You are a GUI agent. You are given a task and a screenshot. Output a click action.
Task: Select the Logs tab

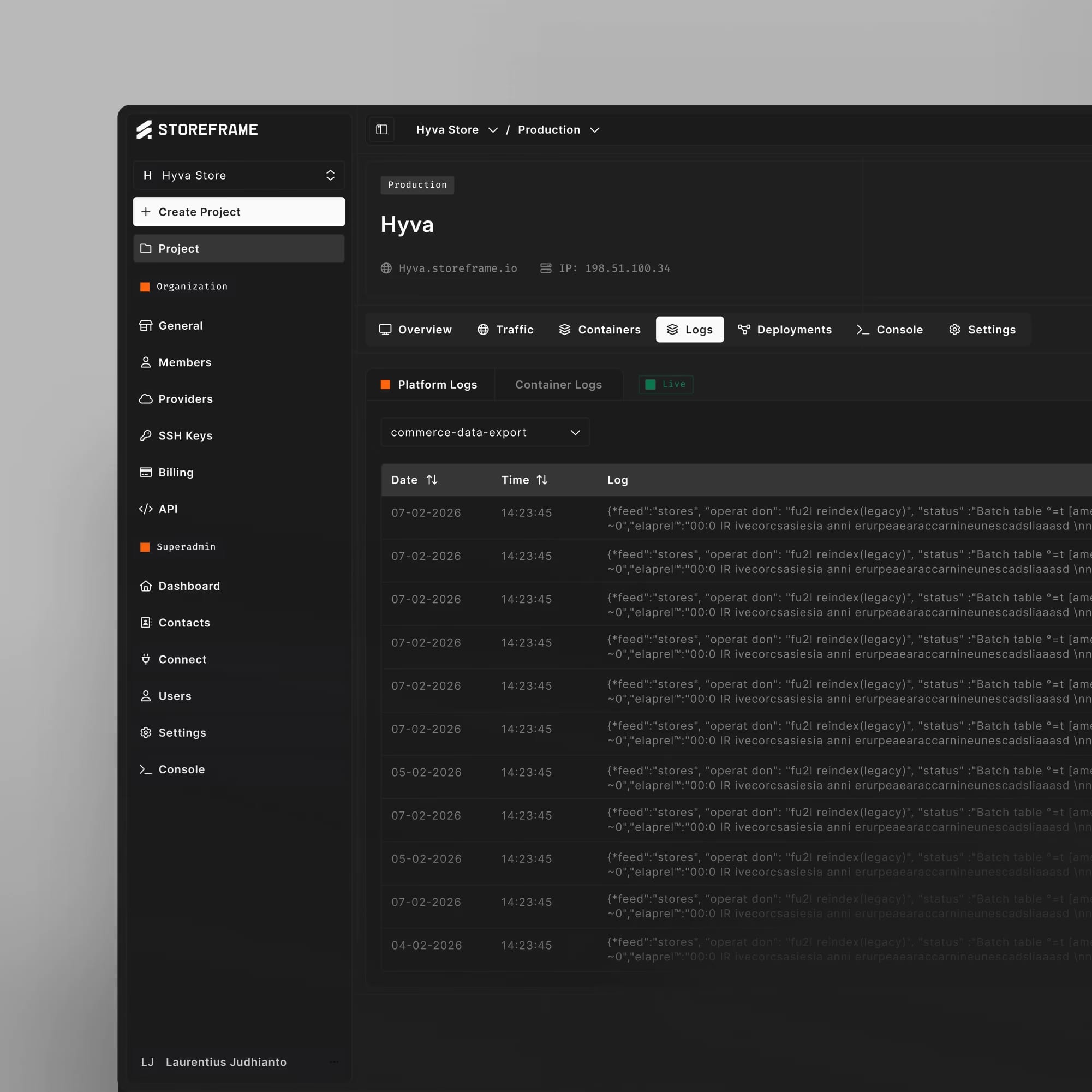pyautogui.click(x=690, y=330)
